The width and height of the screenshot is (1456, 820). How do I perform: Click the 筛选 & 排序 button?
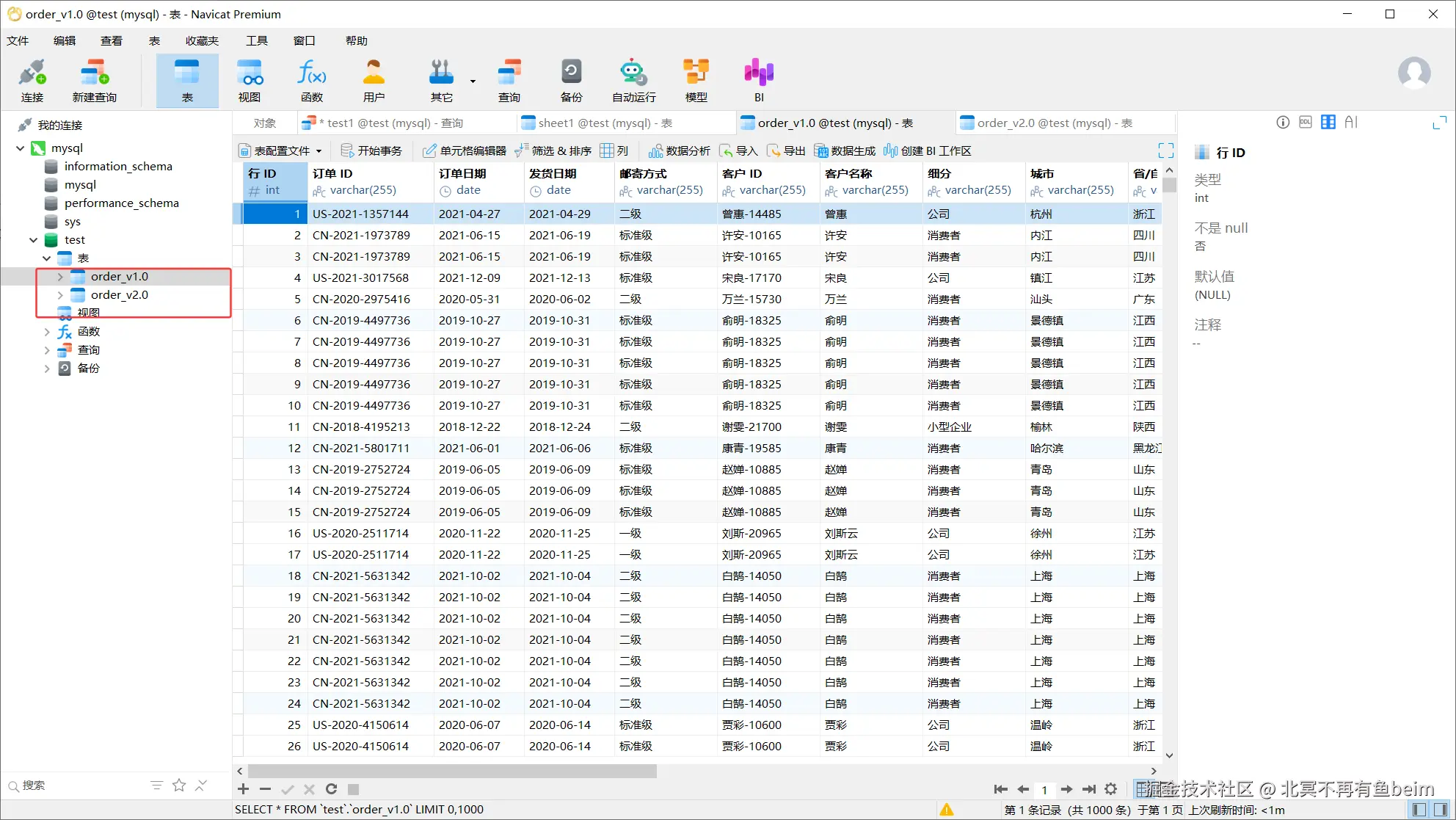[554, 151]
